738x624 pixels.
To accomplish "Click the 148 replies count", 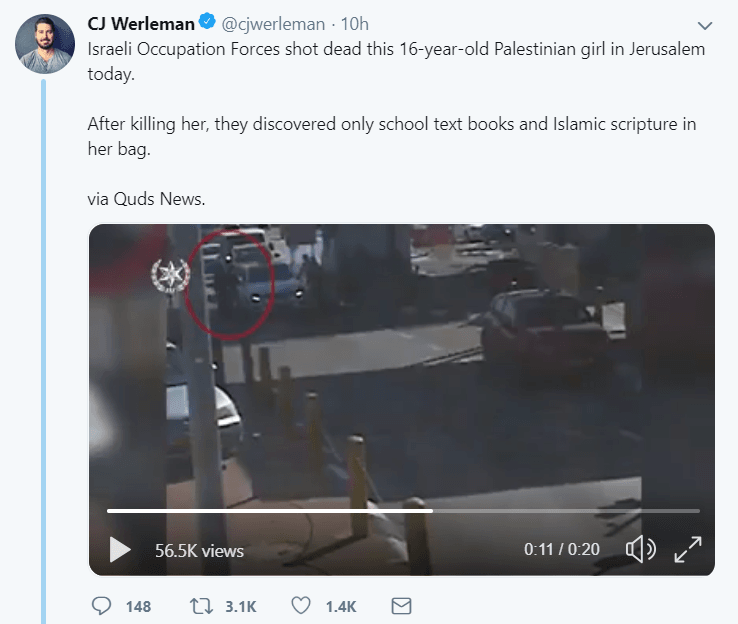I will click(138, 607).
